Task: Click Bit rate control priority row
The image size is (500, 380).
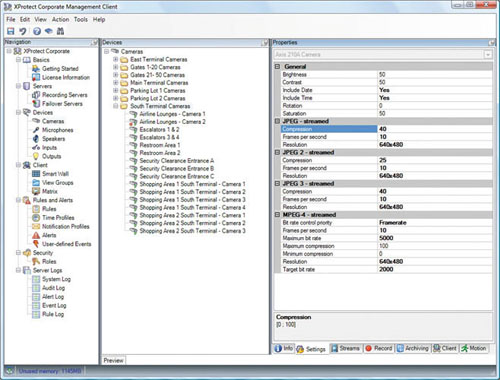Action: (387, 223)
